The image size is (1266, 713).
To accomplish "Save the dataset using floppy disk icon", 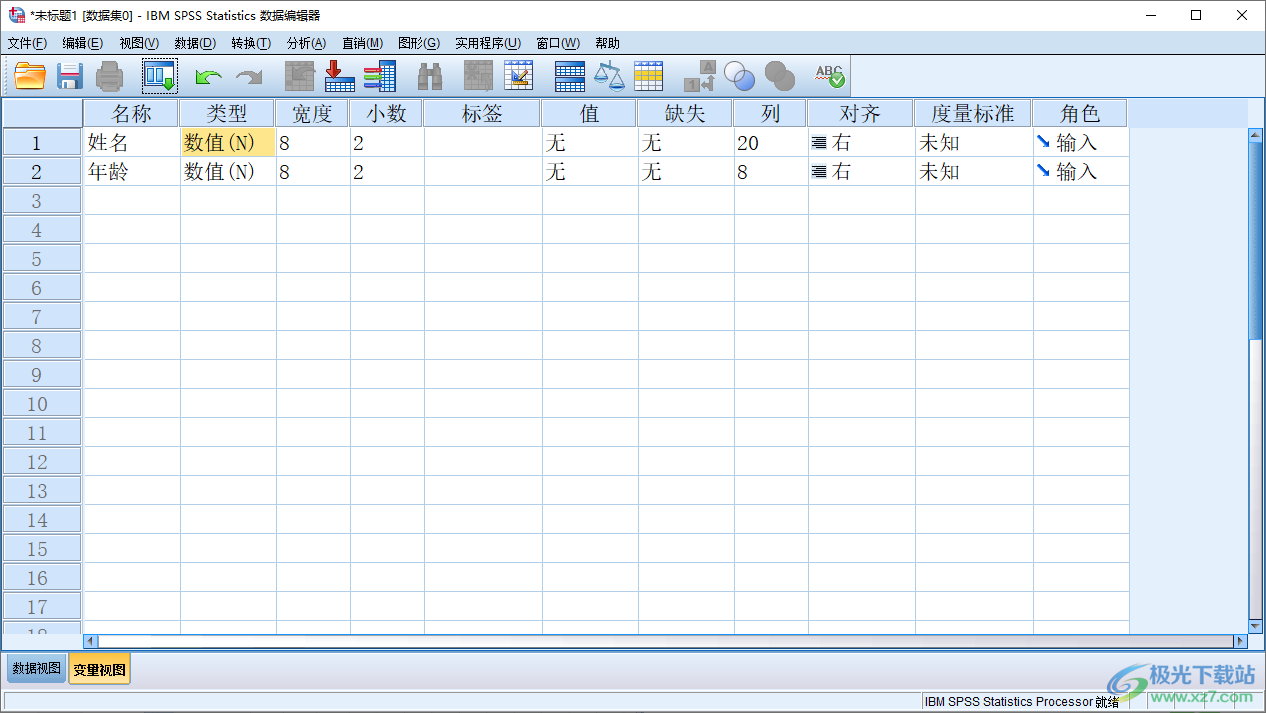I will pos(69,76).
